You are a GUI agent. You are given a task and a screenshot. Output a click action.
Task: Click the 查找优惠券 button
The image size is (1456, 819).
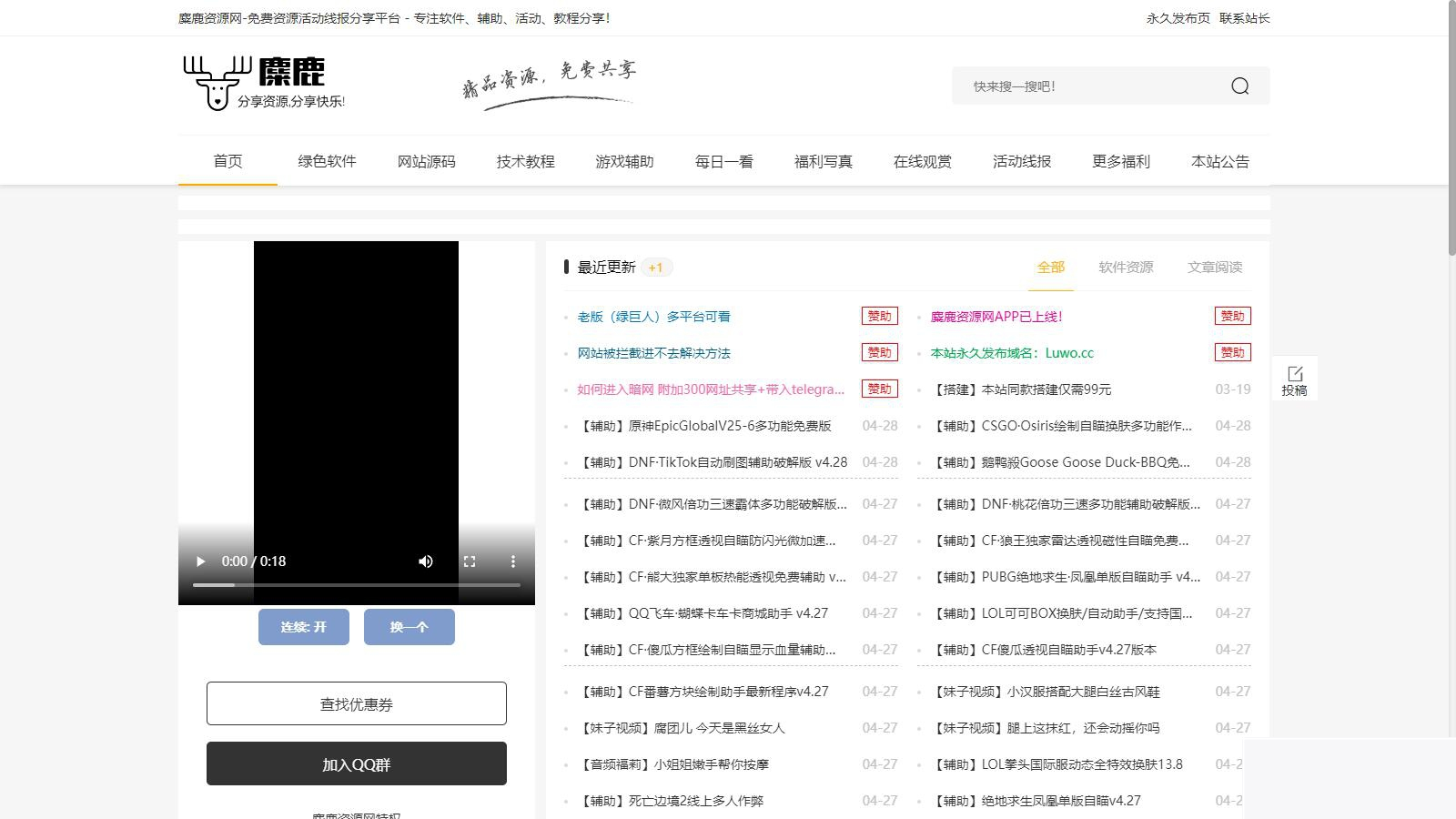tap(356, 703)
